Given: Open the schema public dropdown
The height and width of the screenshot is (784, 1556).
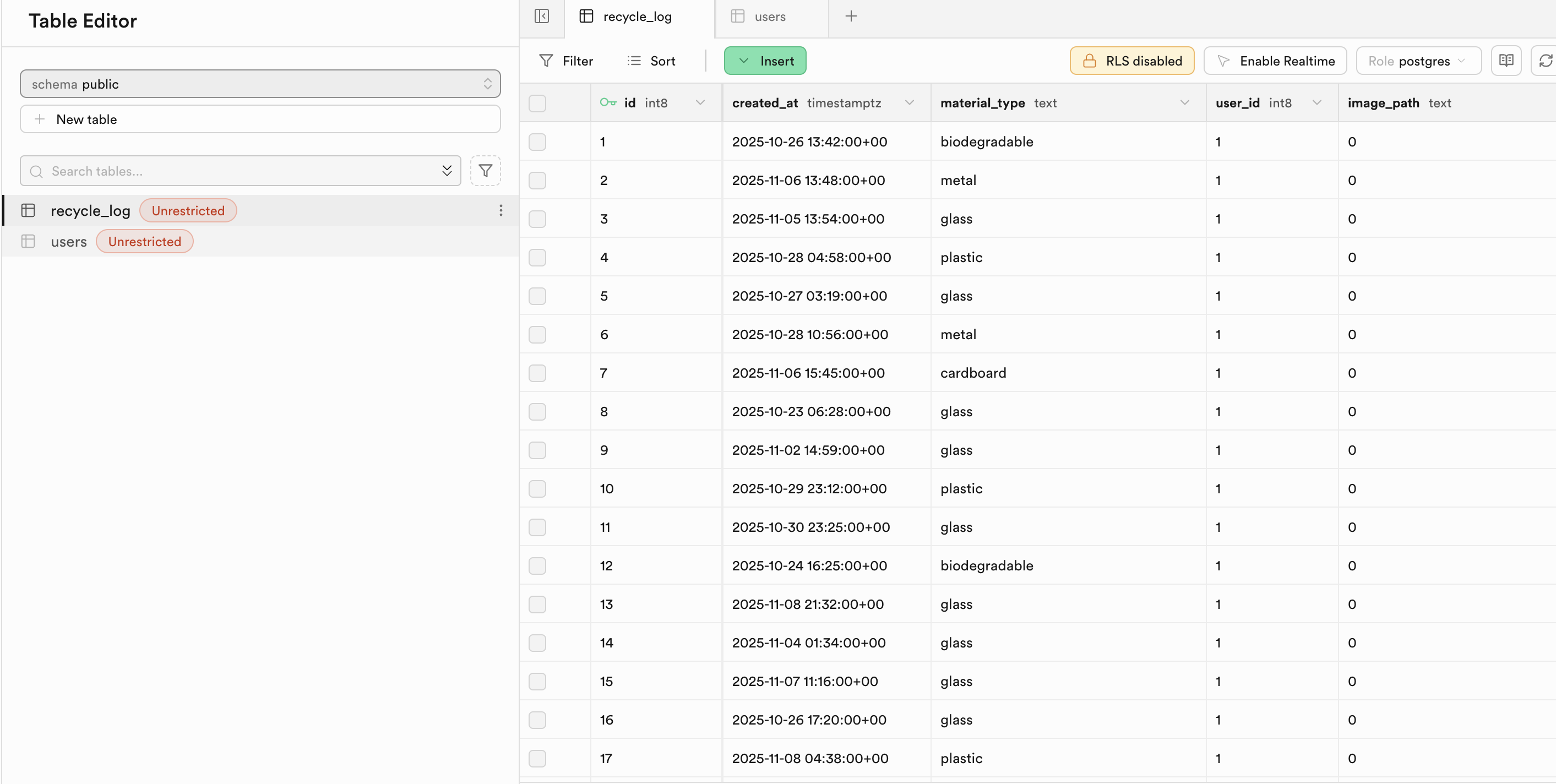Looking at the screenshot, I should tap(260, 84).
